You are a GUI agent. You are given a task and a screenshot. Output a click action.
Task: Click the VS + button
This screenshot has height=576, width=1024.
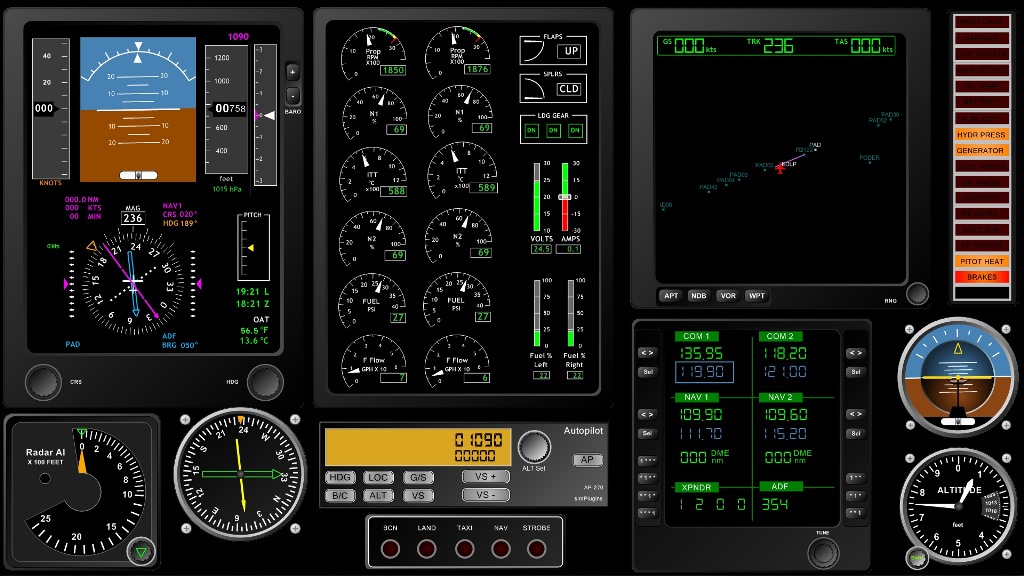coord(485,477)
